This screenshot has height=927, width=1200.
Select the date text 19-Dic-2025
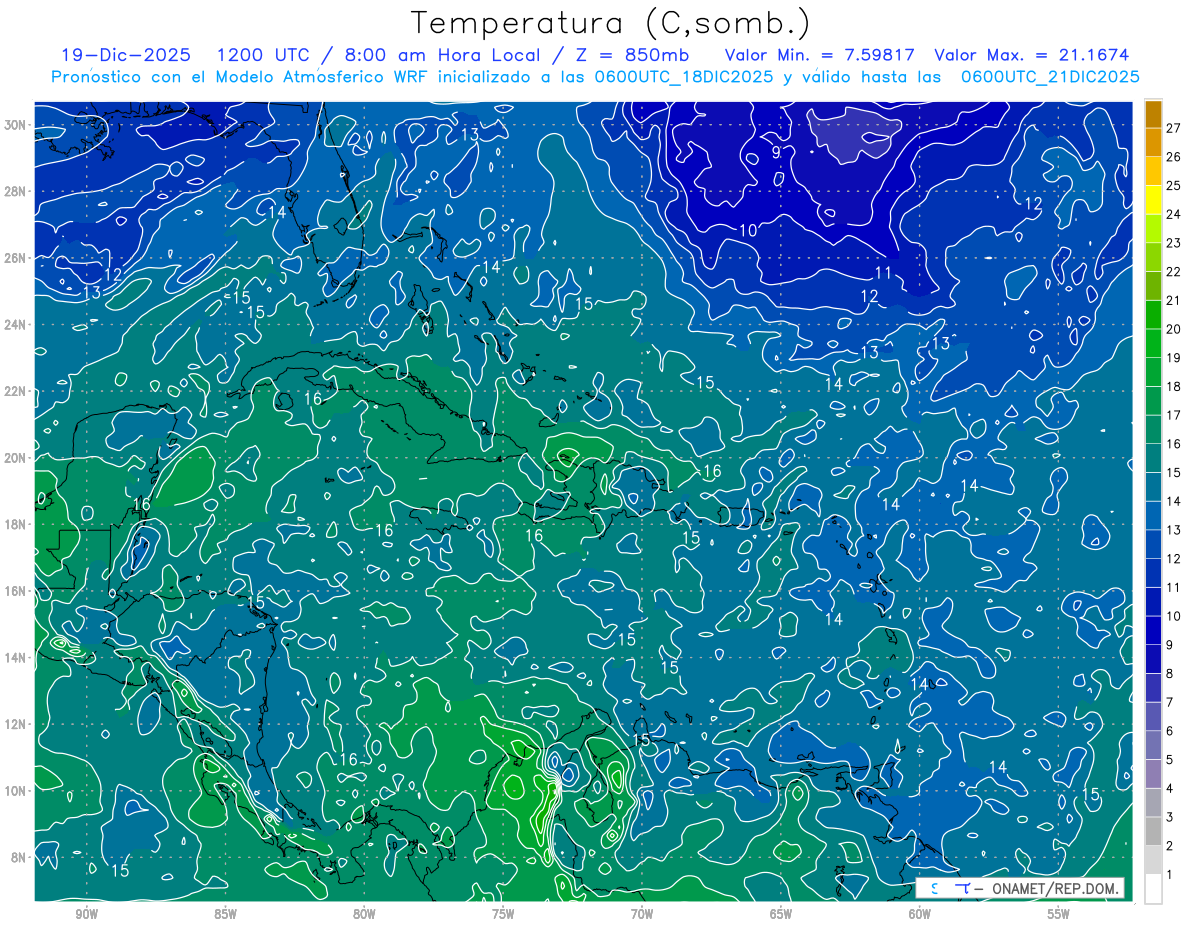click(126, 55)
